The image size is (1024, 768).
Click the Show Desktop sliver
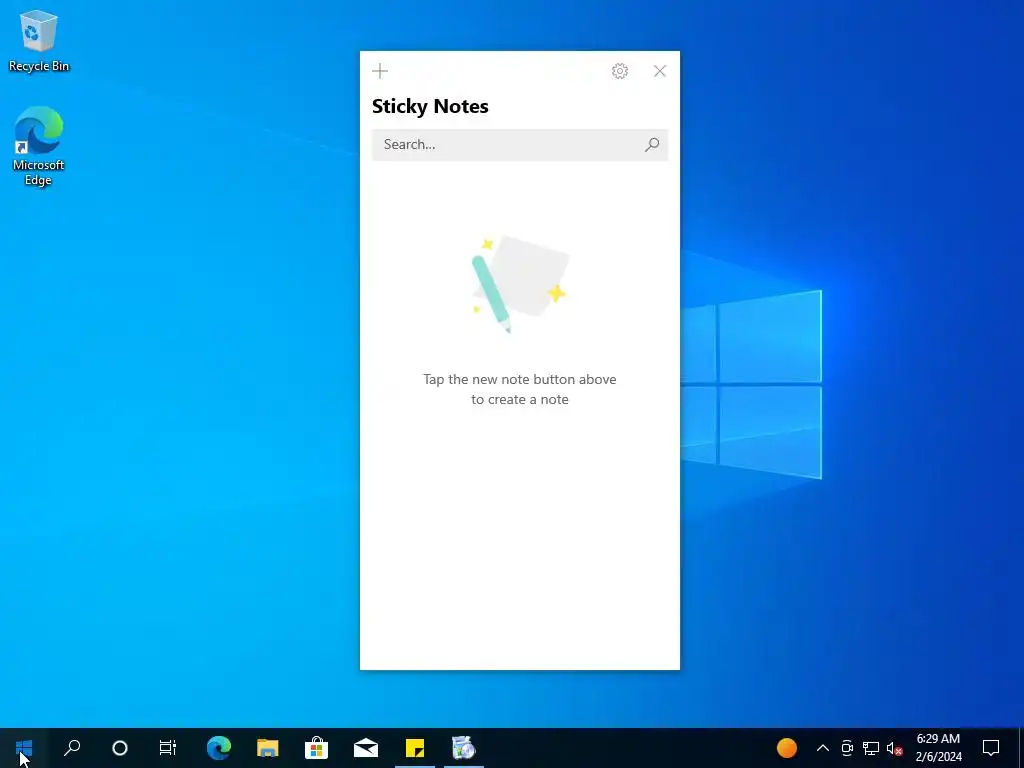[x=1021, y=748]
